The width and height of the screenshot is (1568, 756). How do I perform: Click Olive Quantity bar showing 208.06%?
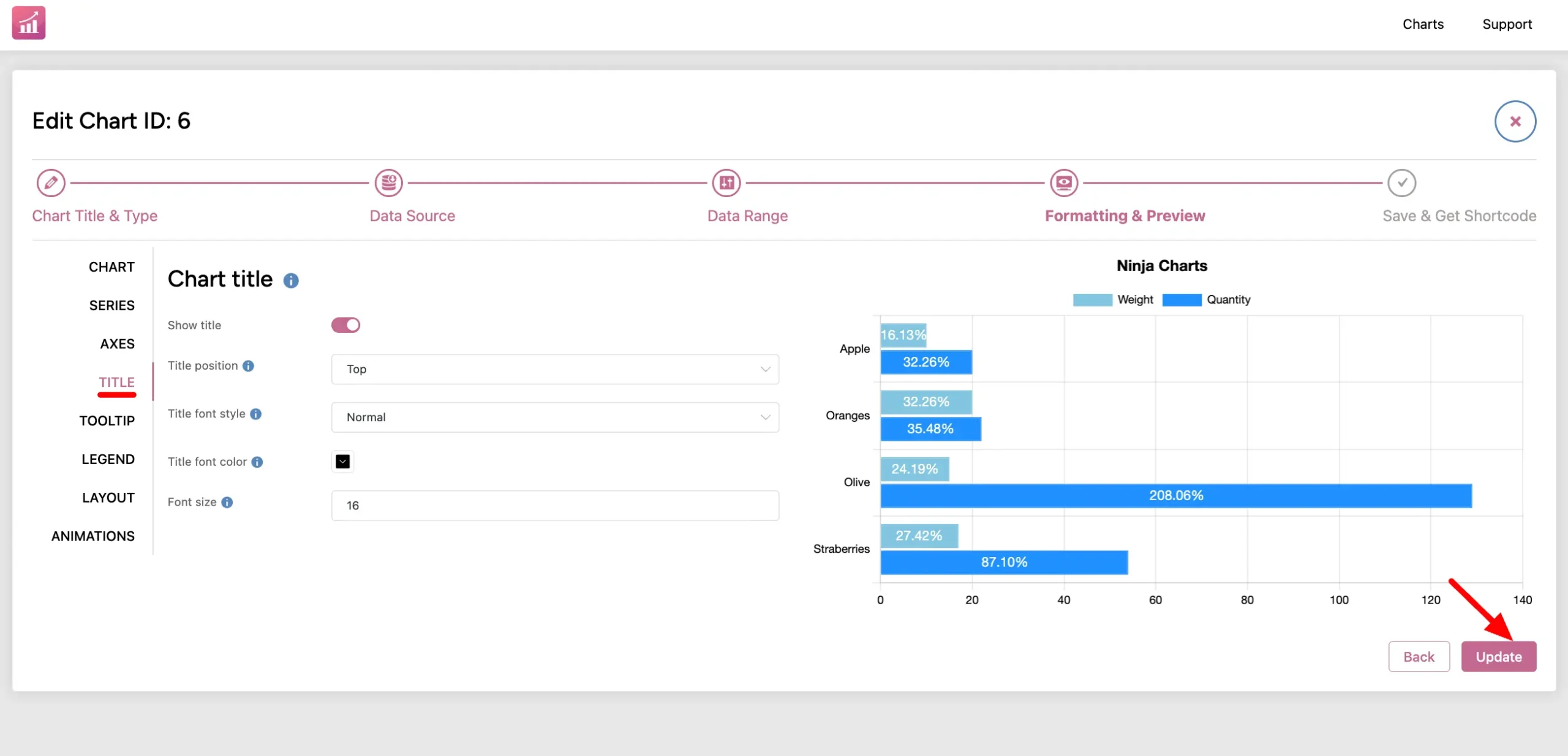[x=1176, y=496]
